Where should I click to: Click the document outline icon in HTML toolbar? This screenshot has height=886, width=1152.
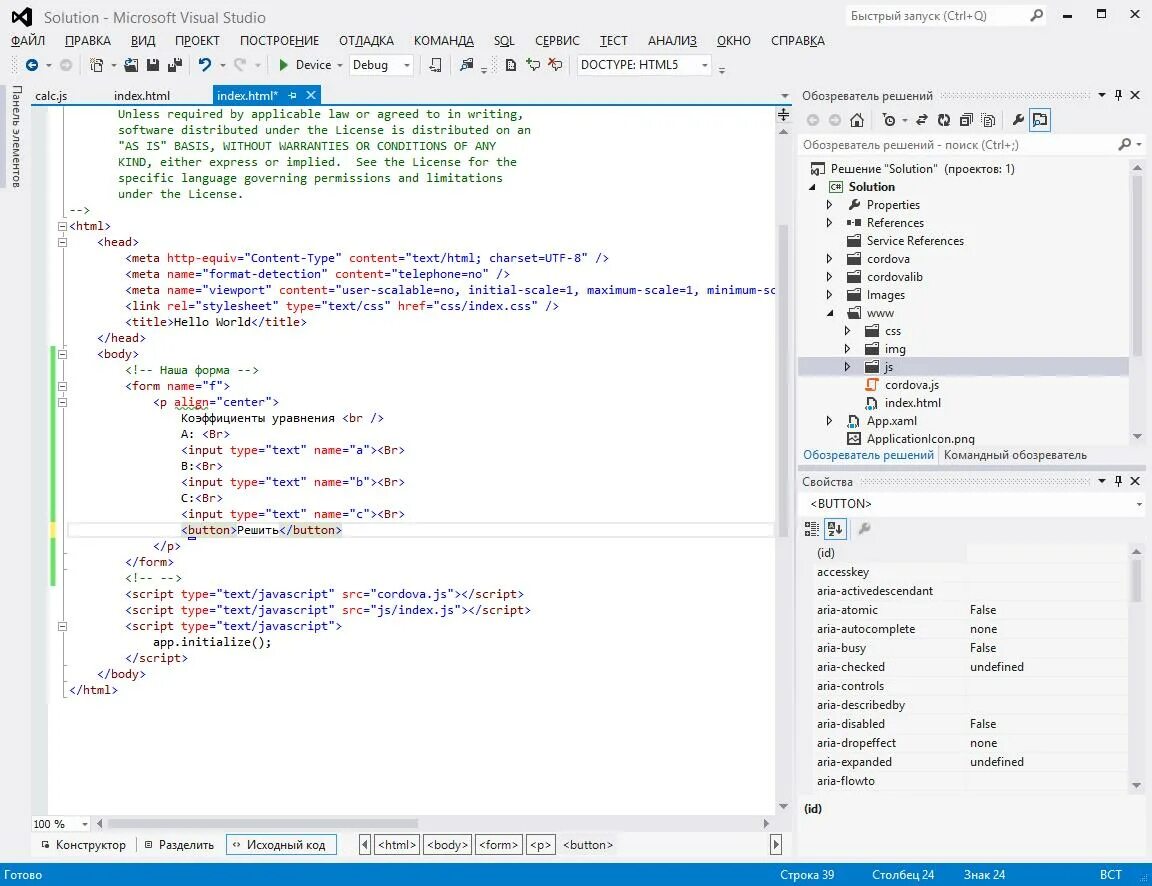point(511,65)
